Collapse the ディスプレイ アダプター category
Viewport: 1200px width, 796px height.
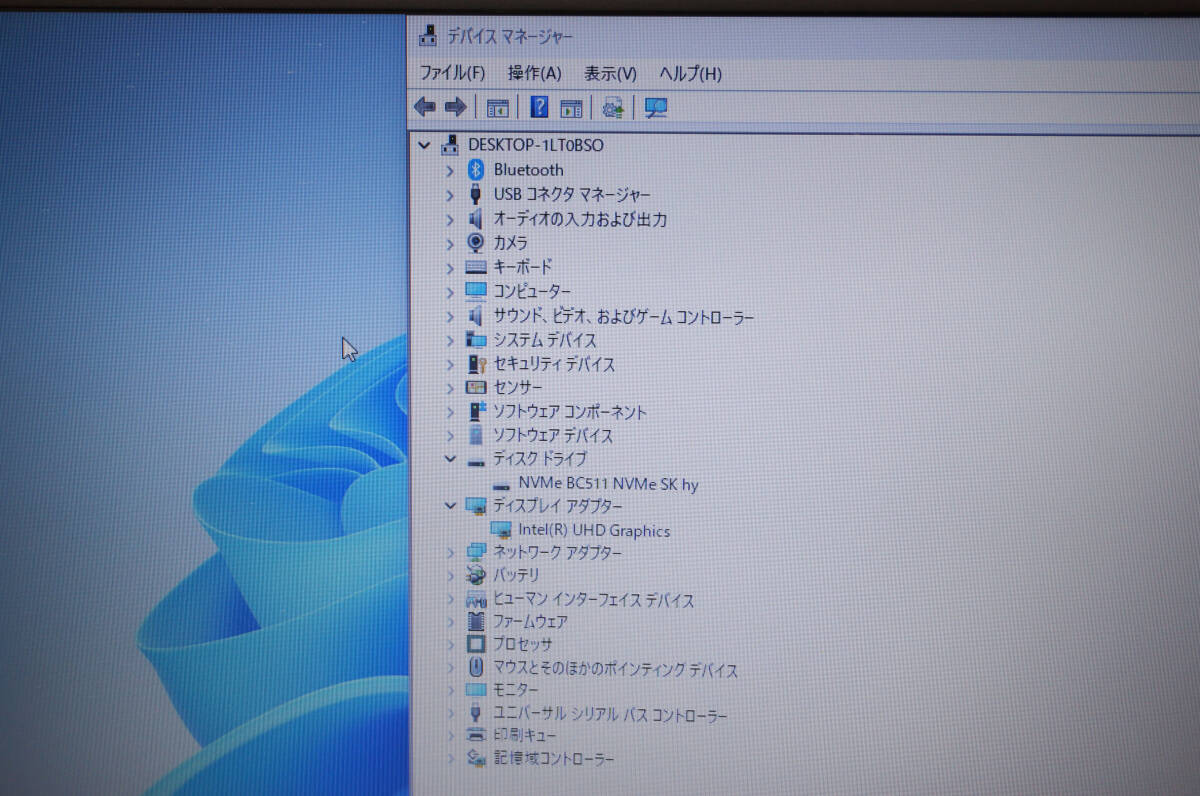pyautogui.click(x=450, y=506)
